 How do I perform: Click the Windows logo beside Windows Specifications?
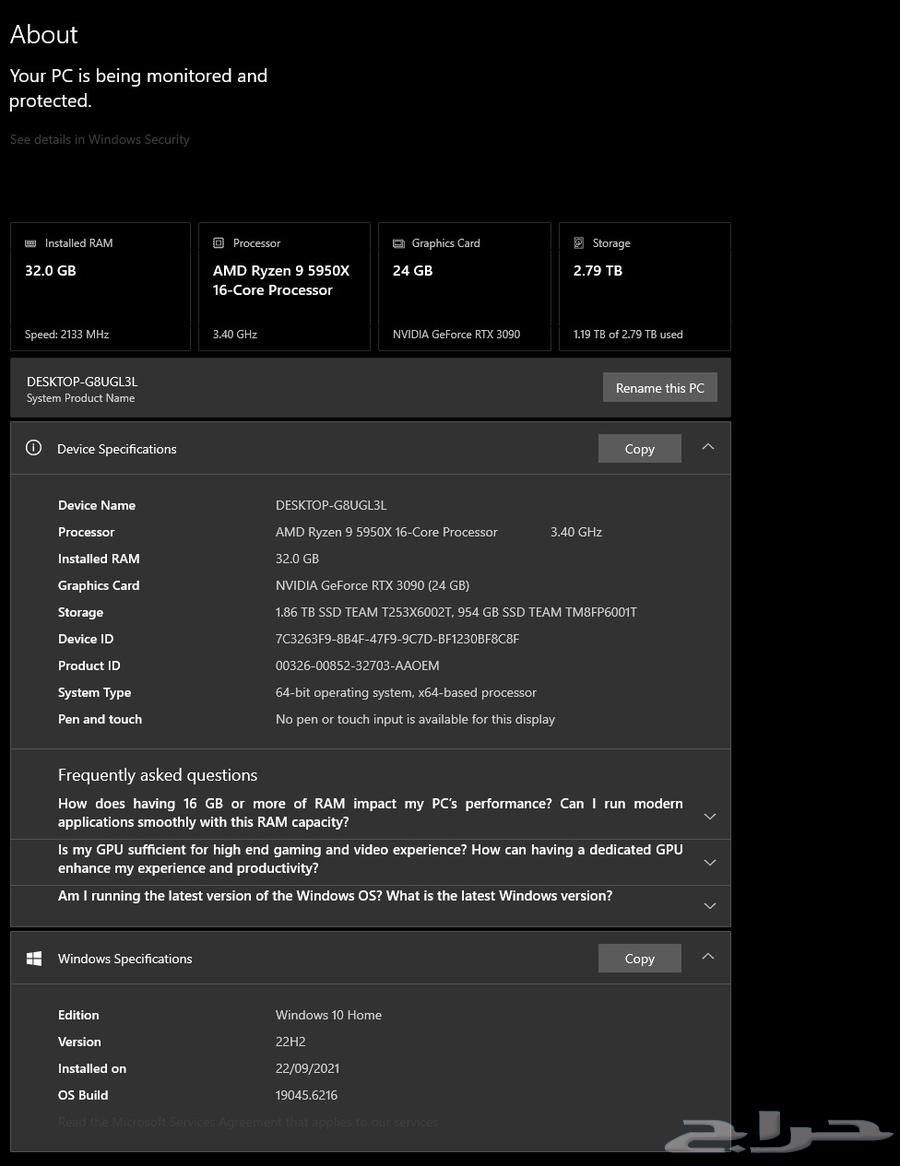33,957
